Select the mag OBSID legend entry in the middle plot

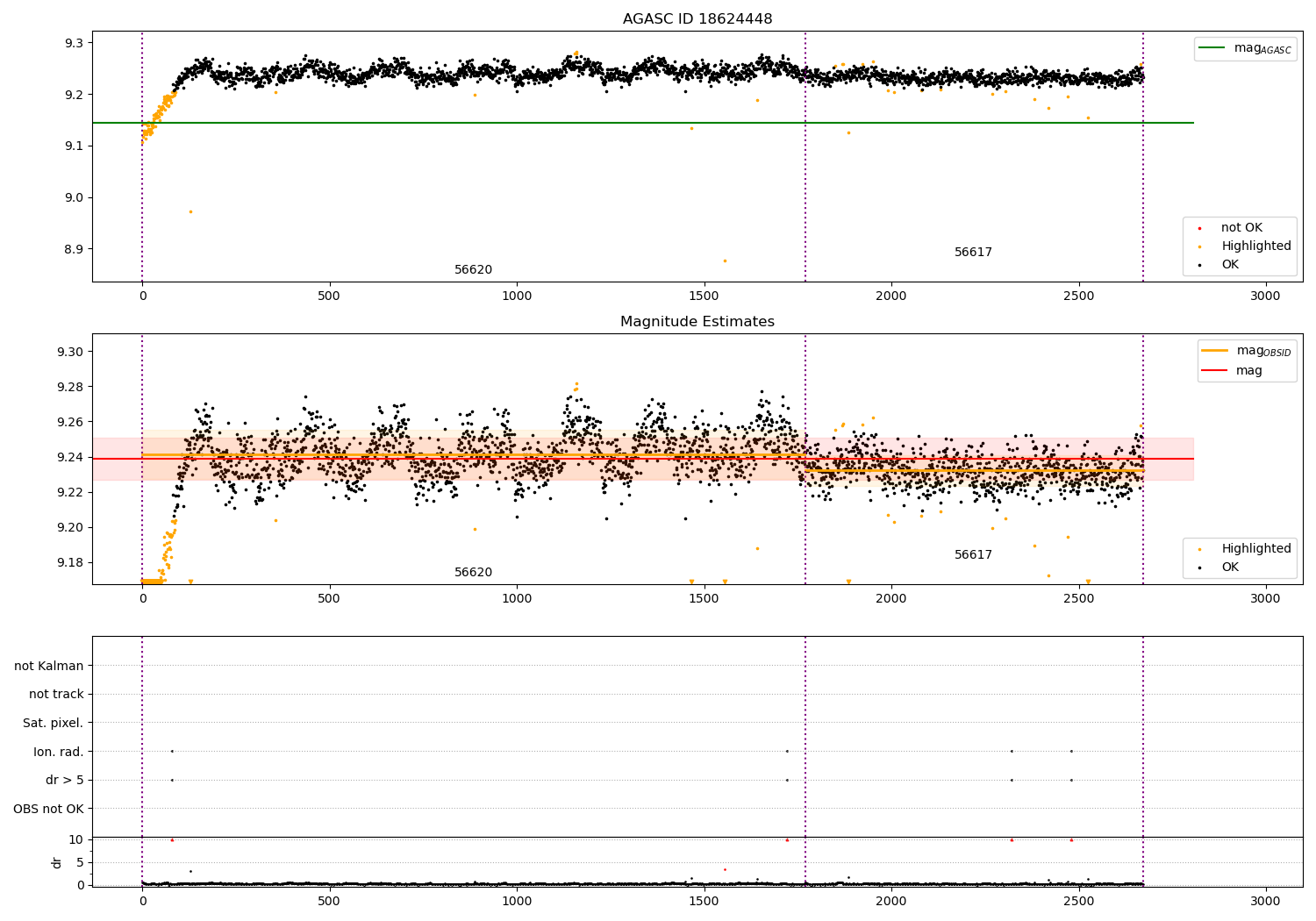1248,351
